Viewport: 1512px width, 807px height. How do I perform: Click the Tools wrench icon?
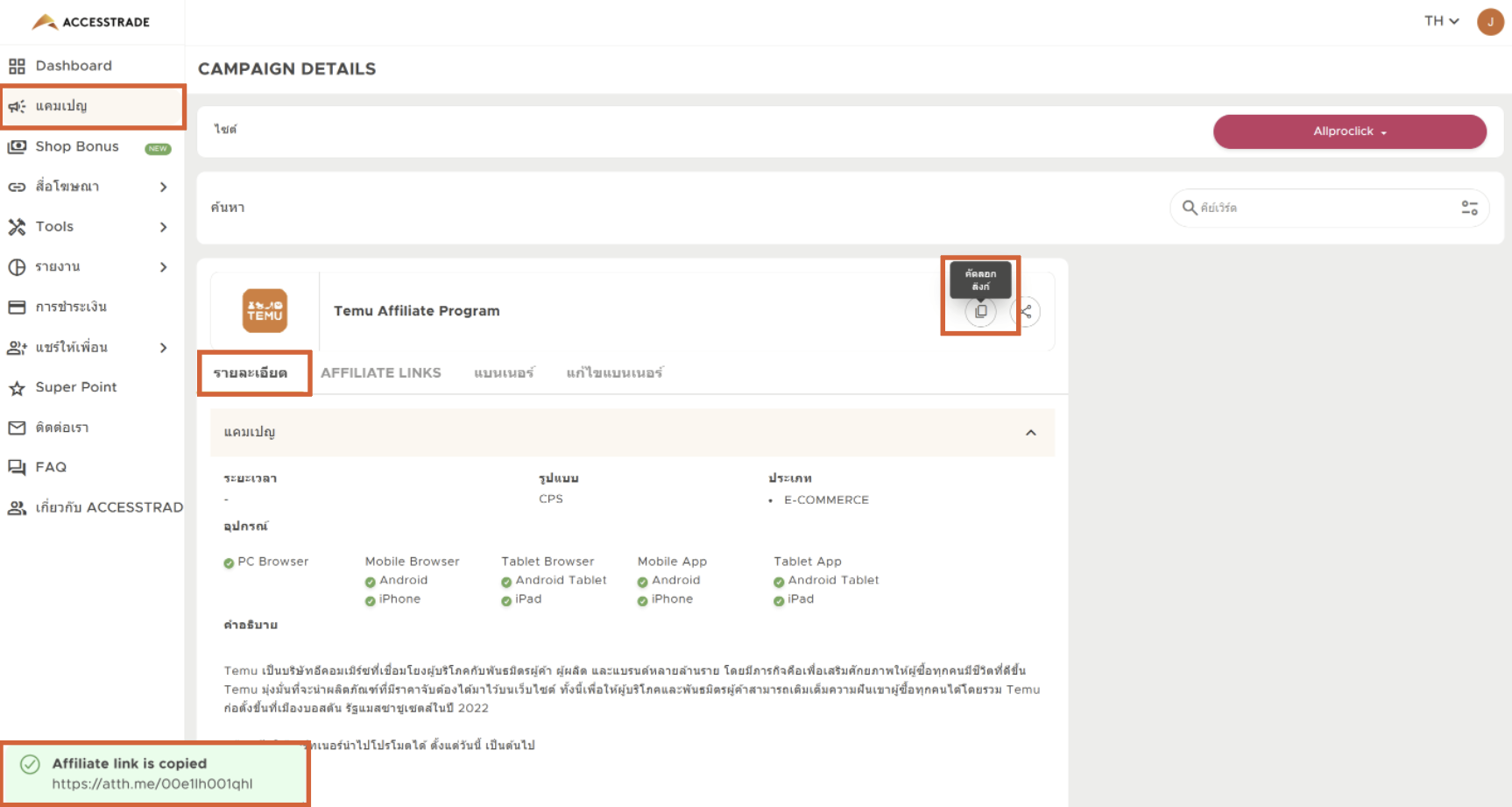click(17, 227)
